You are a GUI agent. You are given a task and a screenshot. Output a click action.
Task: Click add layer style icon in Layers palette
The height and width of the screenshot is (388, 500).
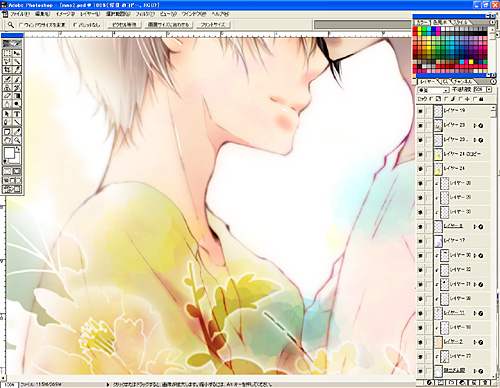coord(430,383)
